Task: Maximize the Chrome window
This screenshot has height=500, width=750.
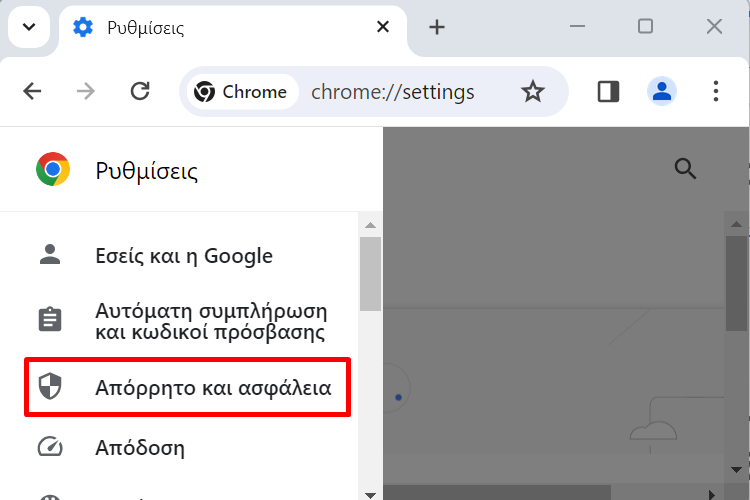Action: (645, 26)
